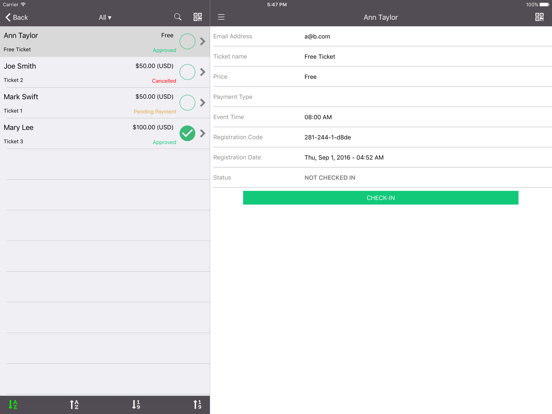
Task: Expand Mary Lee row chevron
Action: click(202, 133)
